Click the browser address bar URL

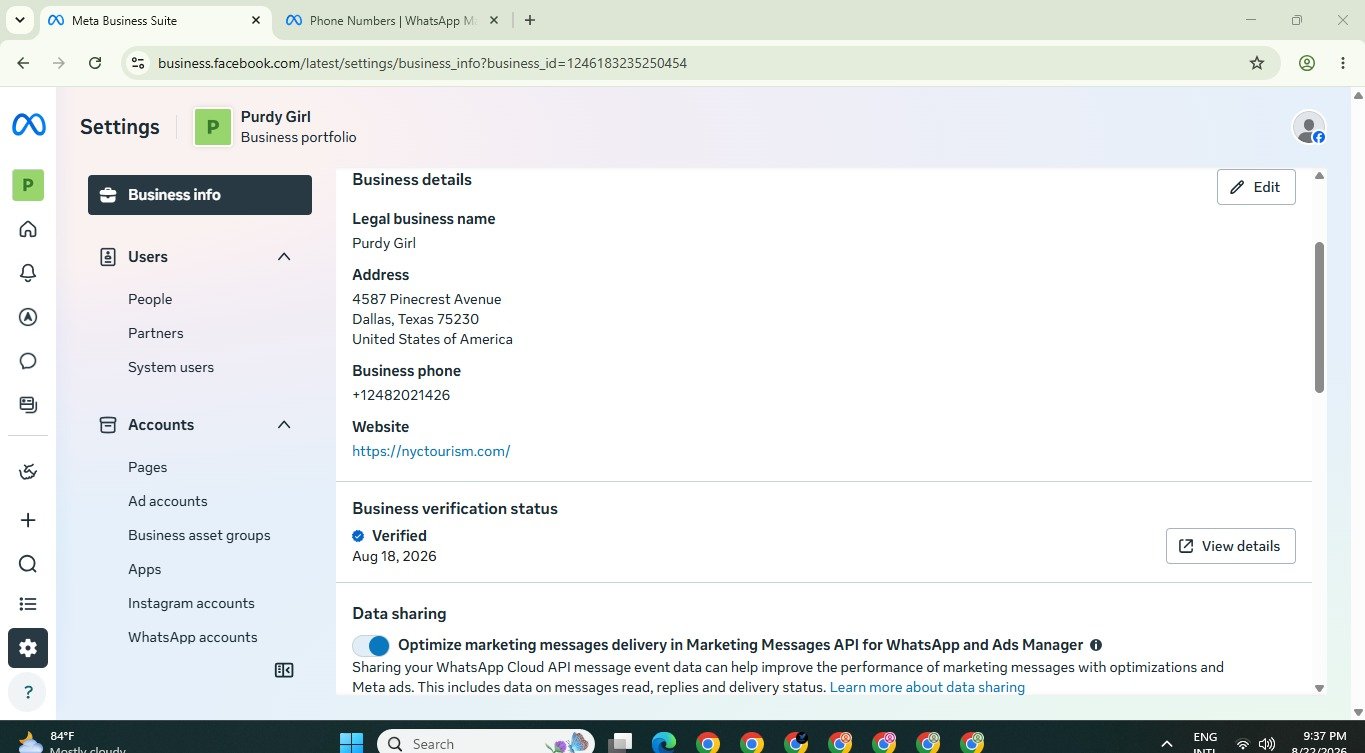click(x=422, y=63)
